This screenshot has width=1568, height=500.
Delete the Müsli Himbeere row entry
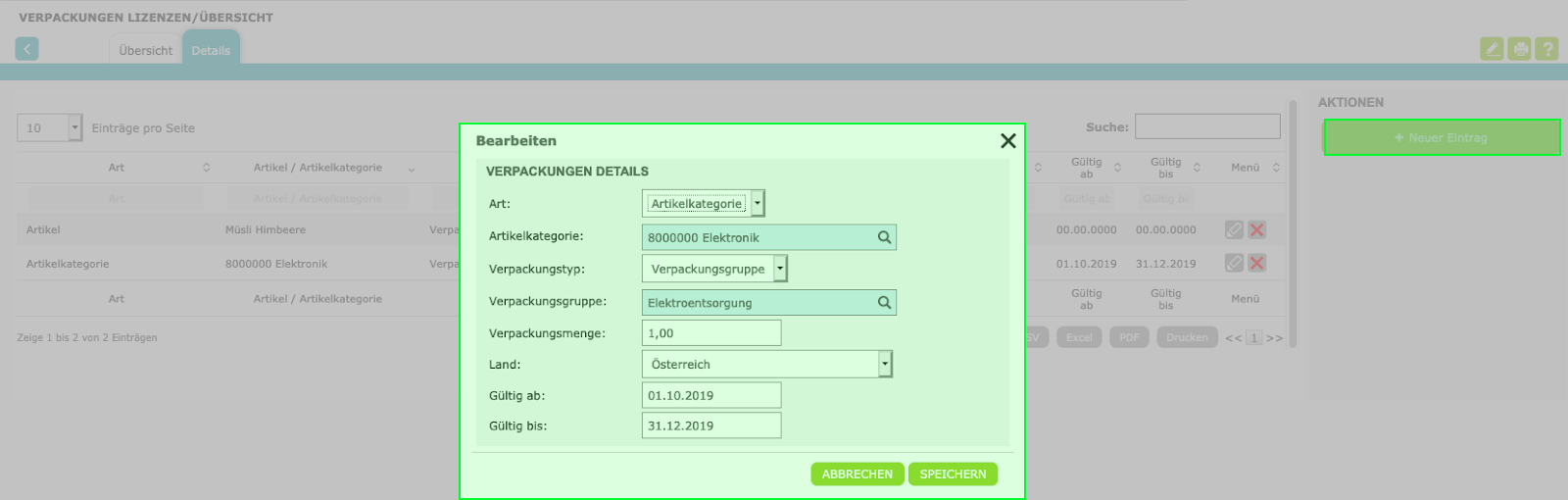(1257, 229)
